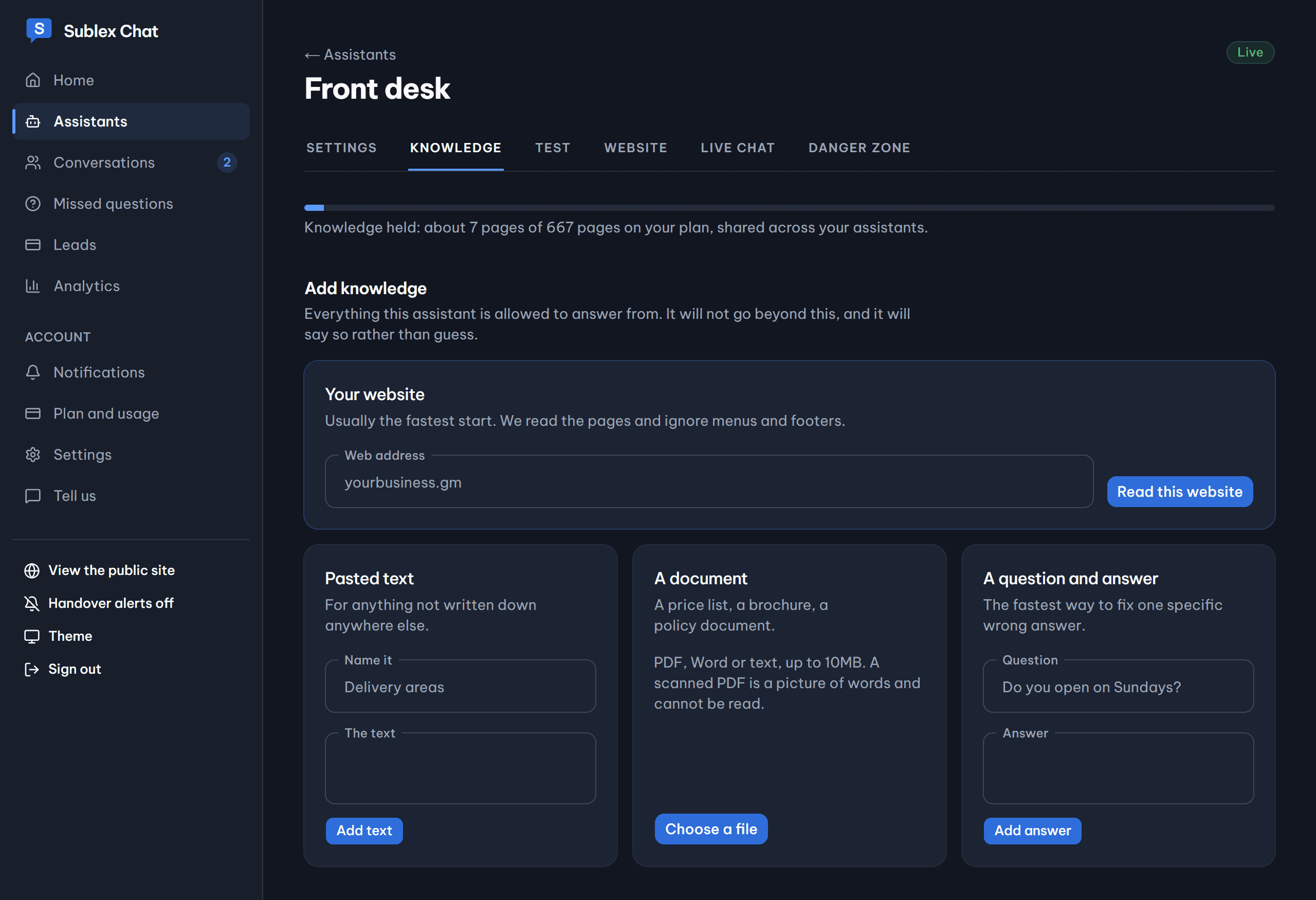This screenshot has width=1316, height=900.
Task: Click the Add knowledge heading
Action: tap(365, 289)
